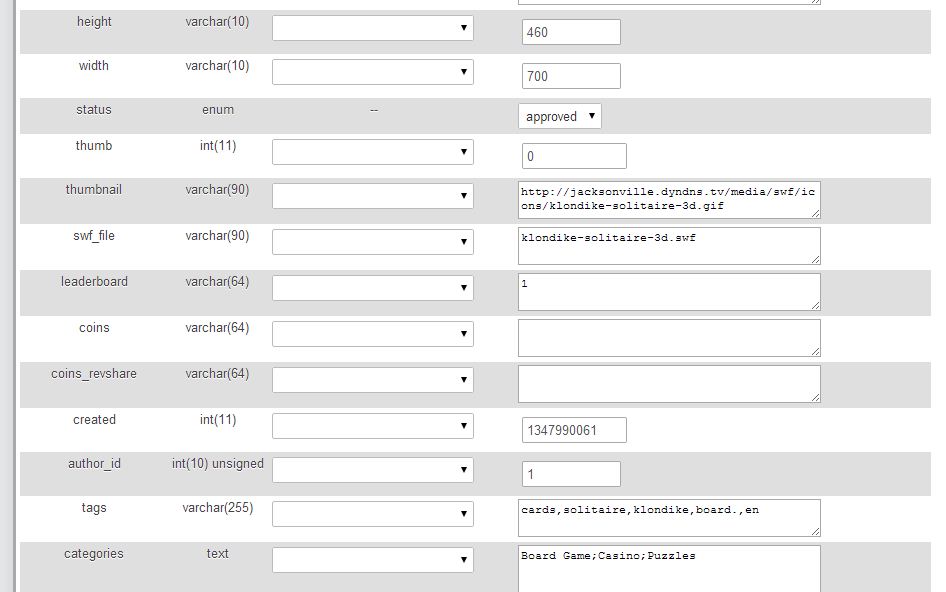The width and height of the screenshot is (946, 592).
Task: Click the width value field
Action: [571, 76]
